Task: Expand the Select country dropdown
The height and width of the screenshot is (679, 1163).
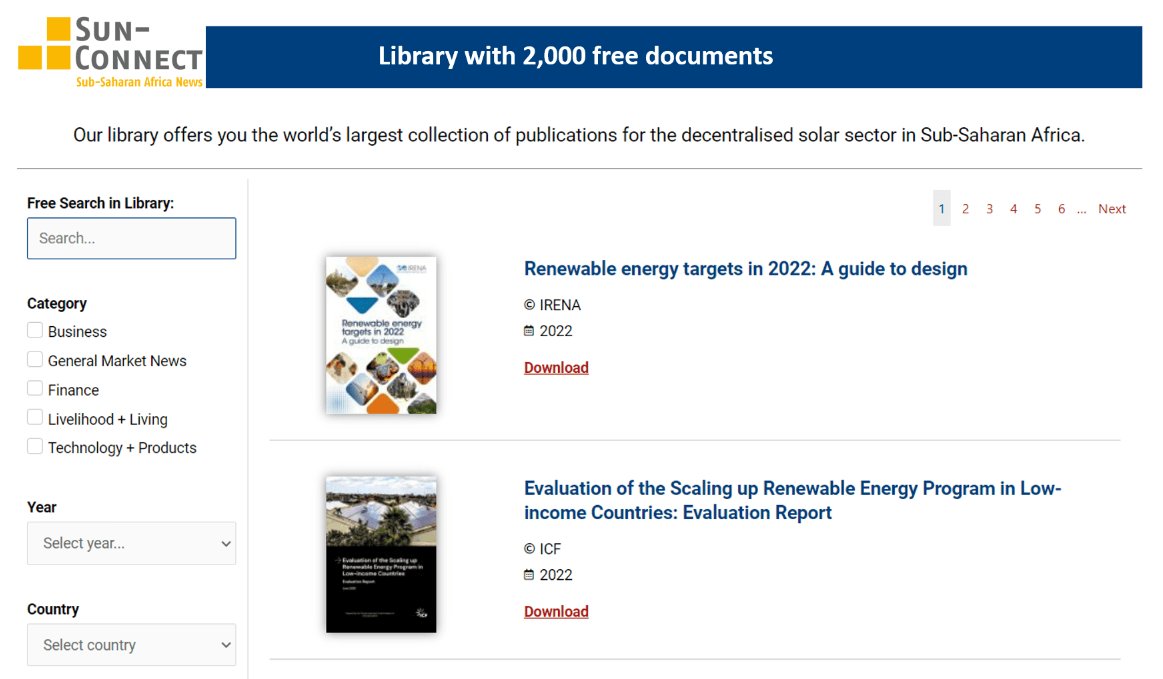Action: pyautogui.click(x=131, y=645)
